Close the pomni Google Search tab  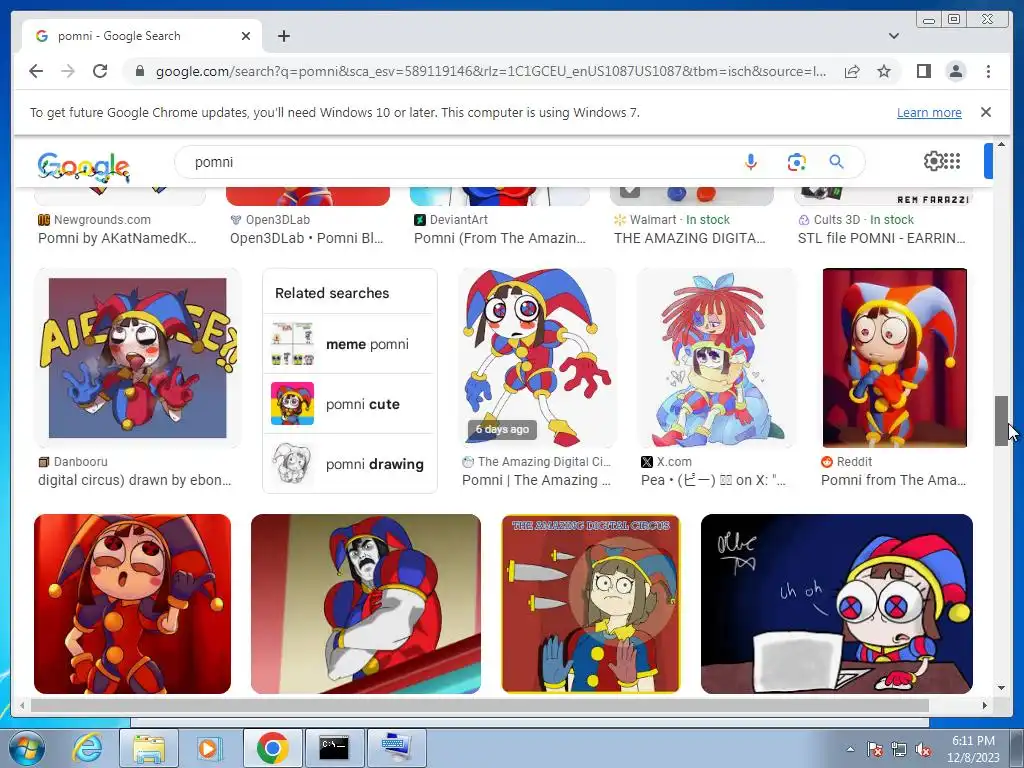coord(246,36)
